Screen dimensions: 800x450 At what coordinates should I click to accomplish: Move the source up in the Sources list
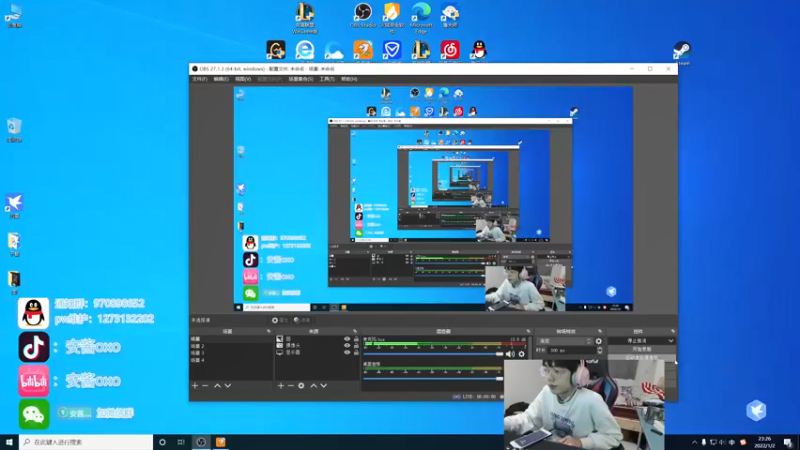coord(314,386)
